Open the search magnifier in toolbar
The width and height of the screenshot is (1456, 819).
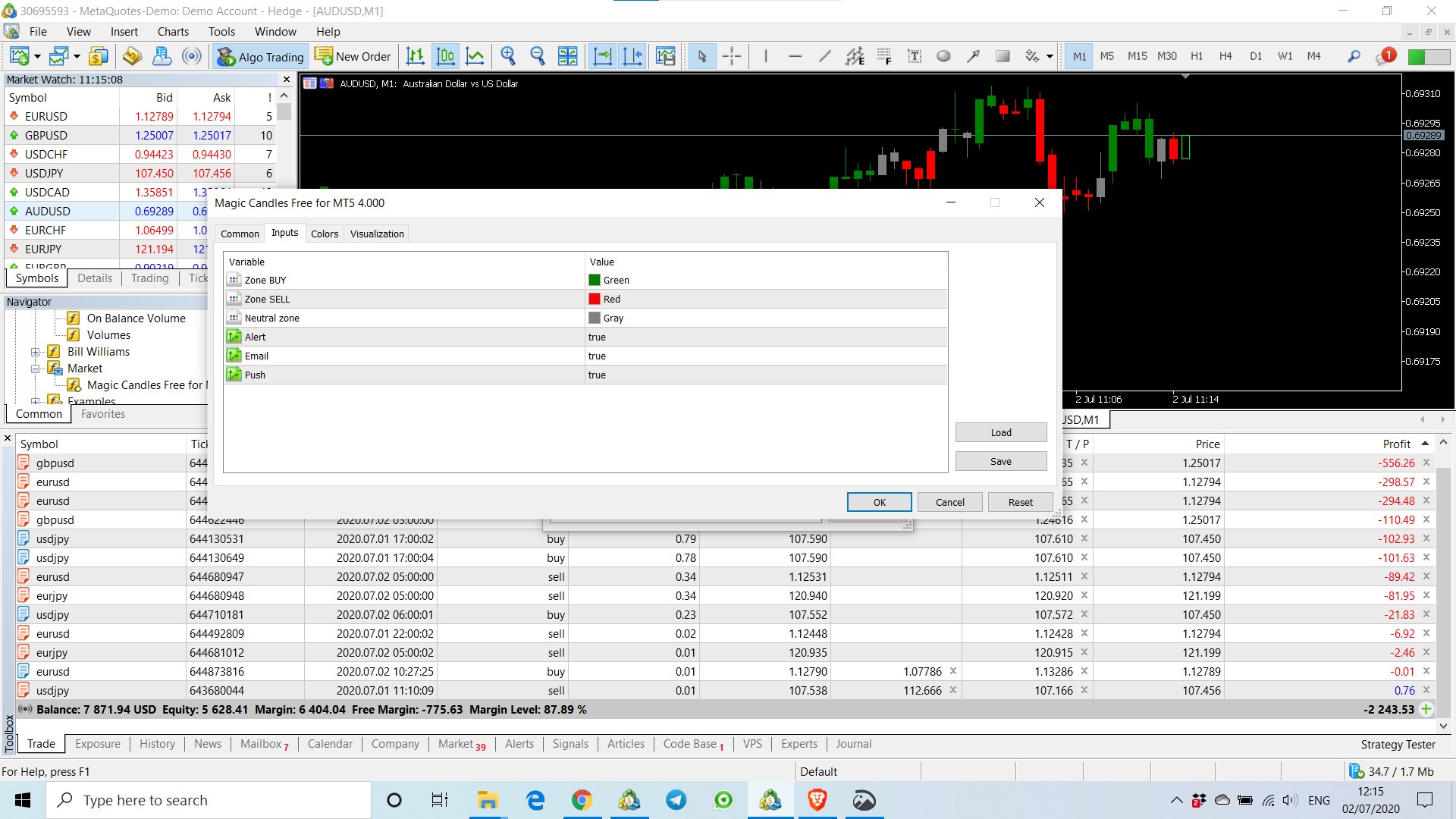click(x=1354, y=56)
